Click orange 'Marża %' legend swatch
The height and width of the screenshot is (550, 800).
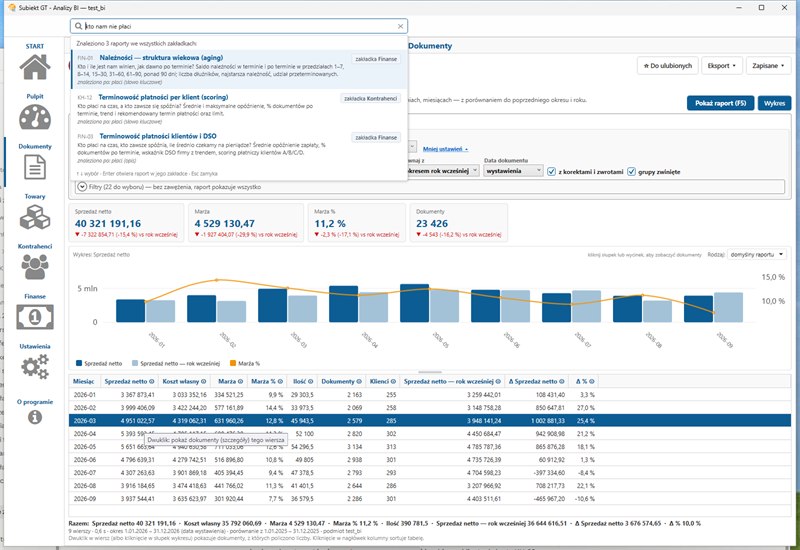[x=233, y=363]
